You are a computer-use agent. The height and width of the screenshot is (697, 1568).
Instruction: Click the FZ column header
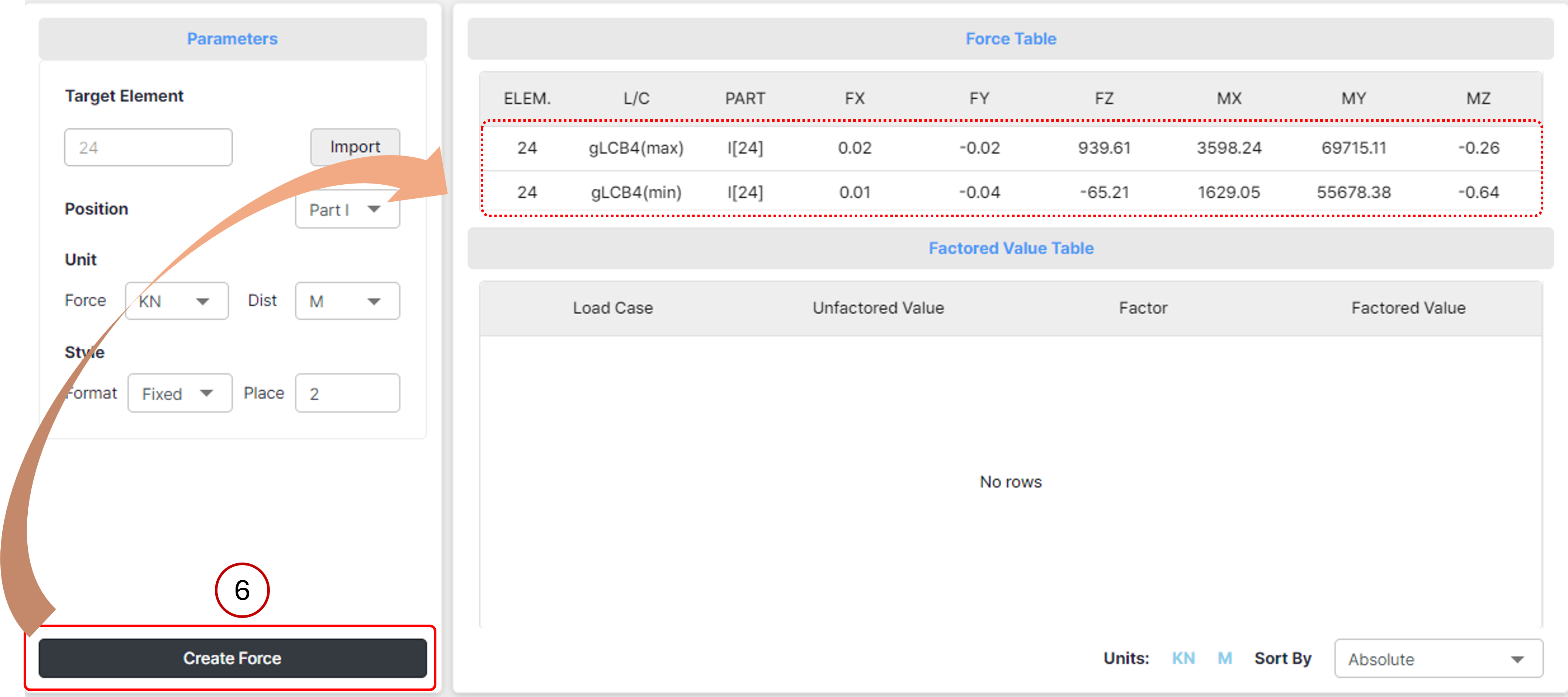[x=1104, y=99]
